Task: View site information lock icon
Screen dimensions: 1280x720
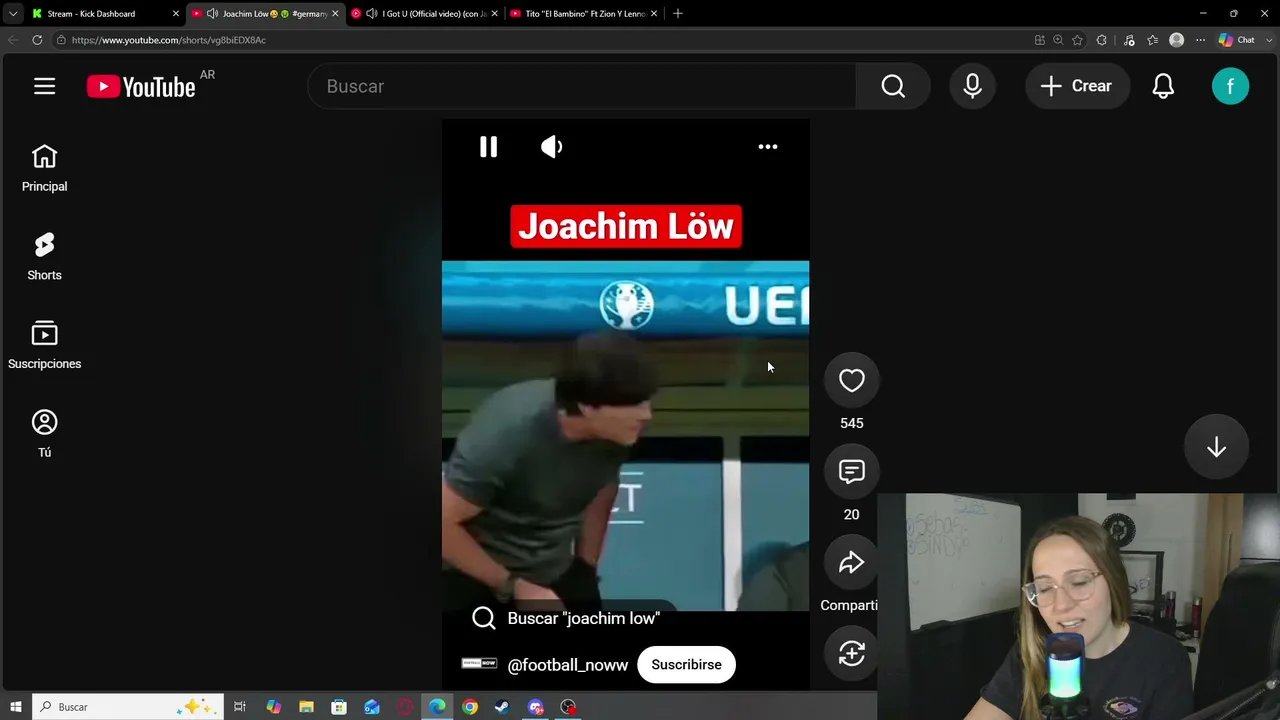Action: [x=61, y=40]
